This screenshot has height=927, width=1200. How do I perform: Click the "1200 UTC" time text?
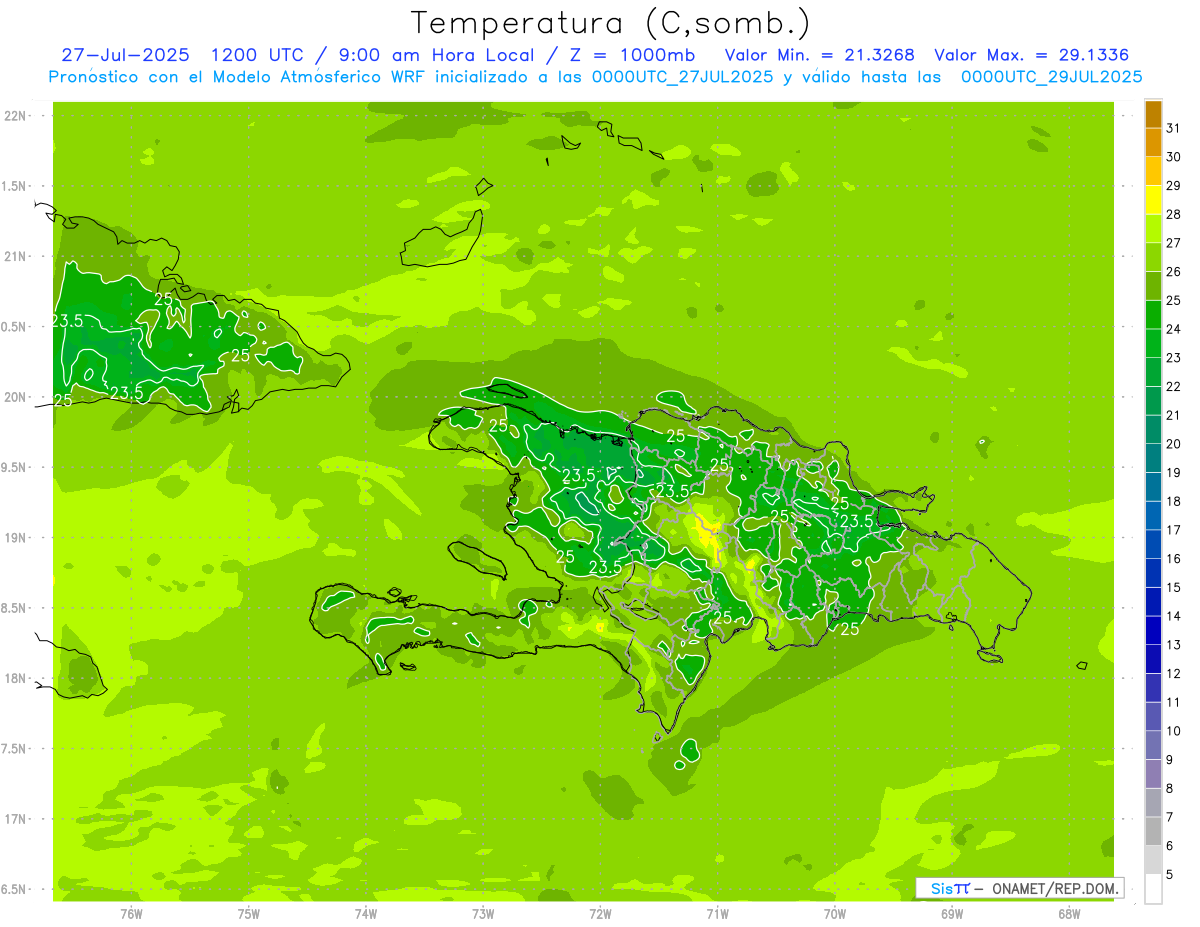pos(255,55)
